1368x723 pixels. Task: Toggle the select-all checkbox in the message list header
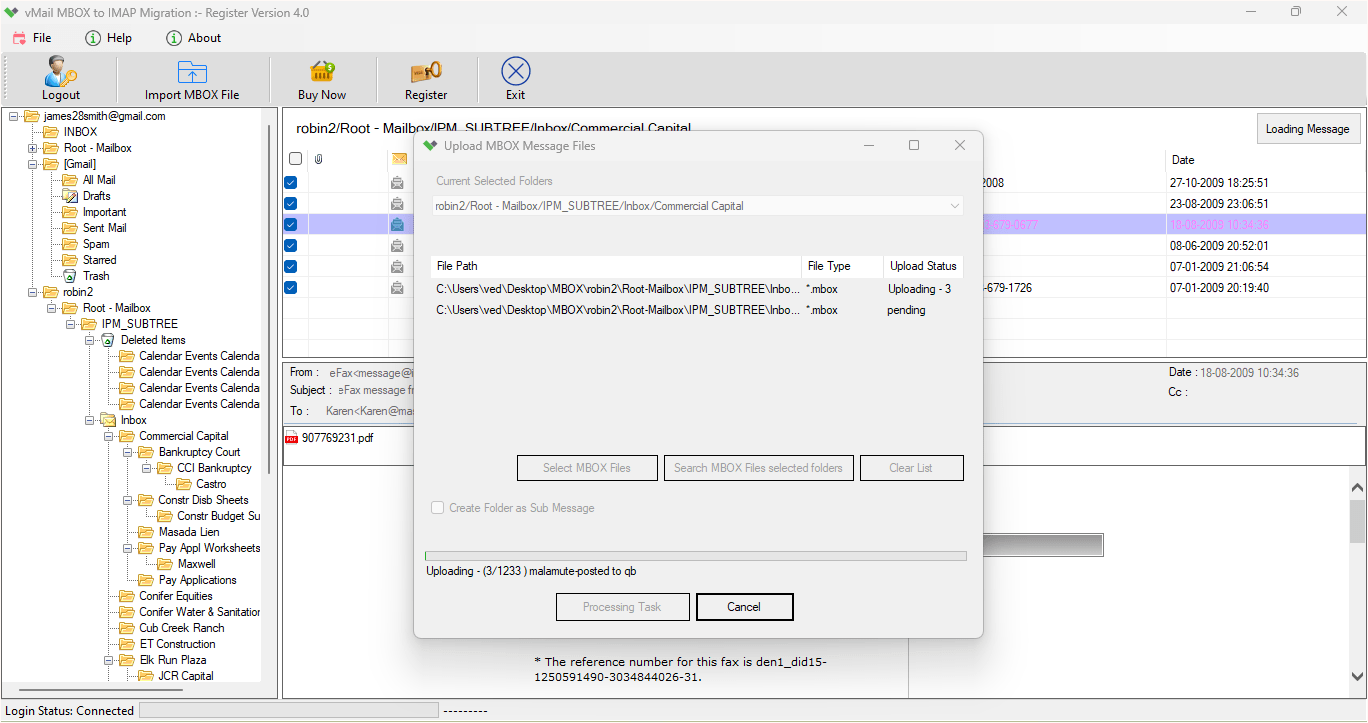point(295,159)
